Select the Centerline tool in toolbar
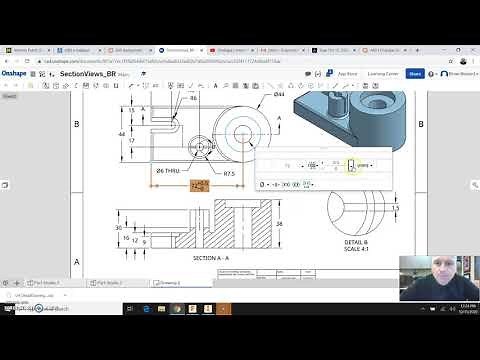The width and height of the screenshot is (480, 360). [271, 86]
